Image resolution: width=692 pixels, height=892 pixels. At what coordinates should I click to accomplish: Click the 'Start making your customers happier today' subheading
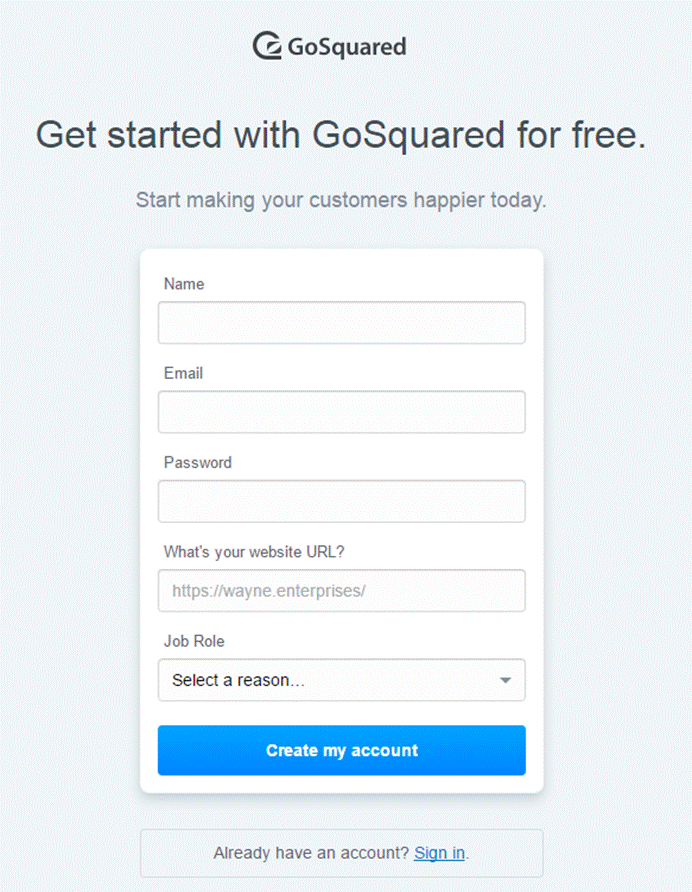tap(341, 200)
